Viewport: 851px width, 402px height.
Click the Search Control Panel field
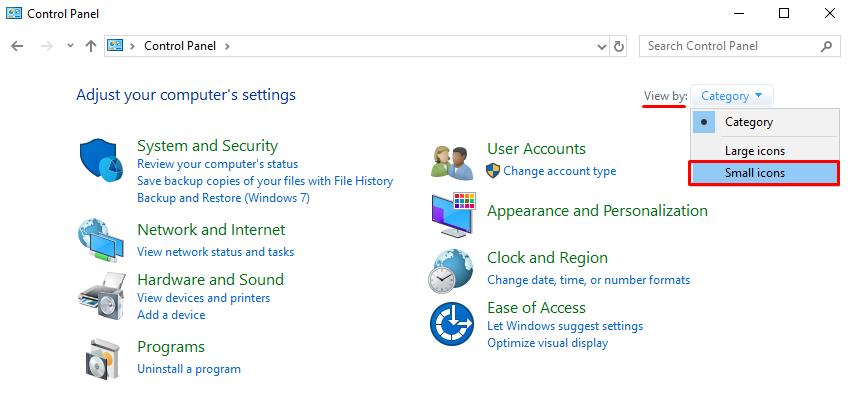[730, 46]
